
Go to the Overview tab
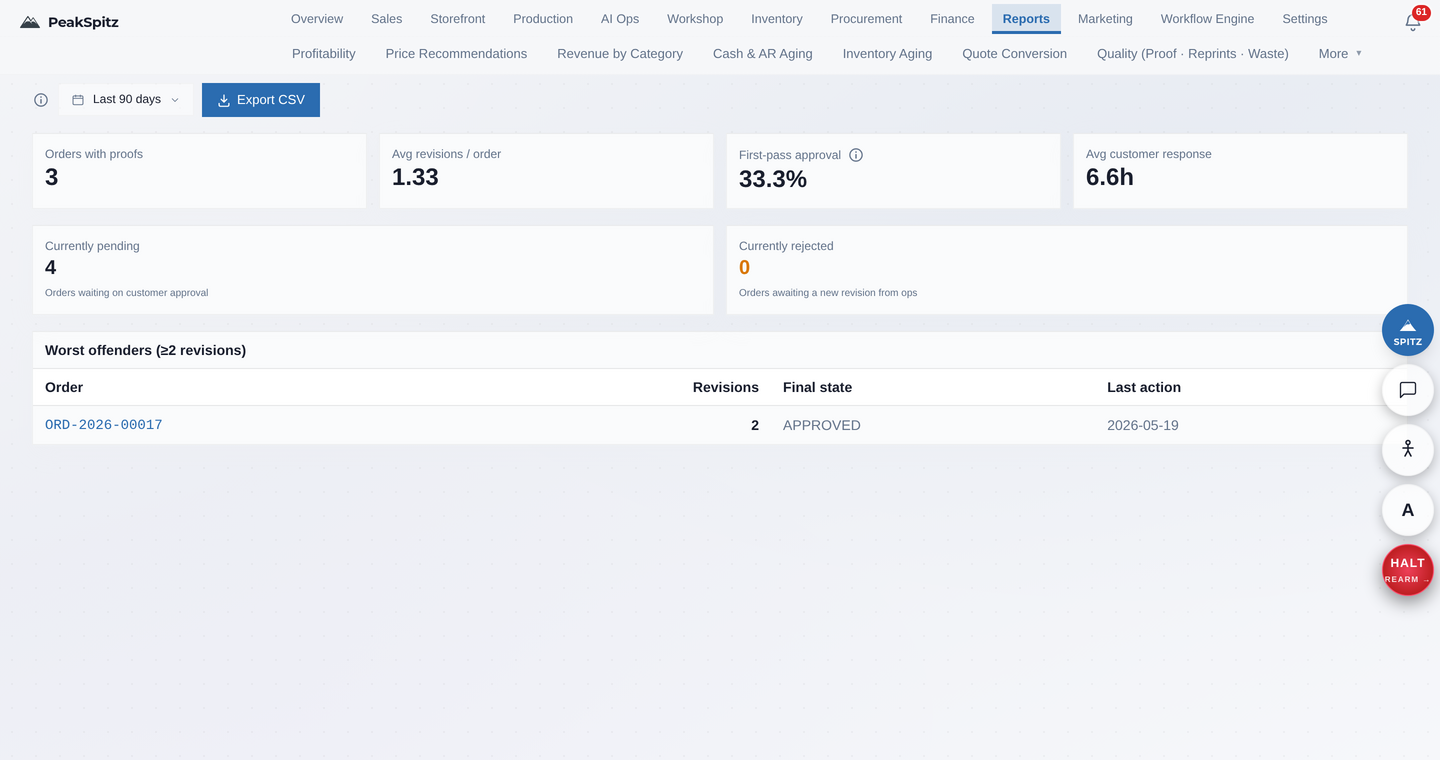[317, 19]
